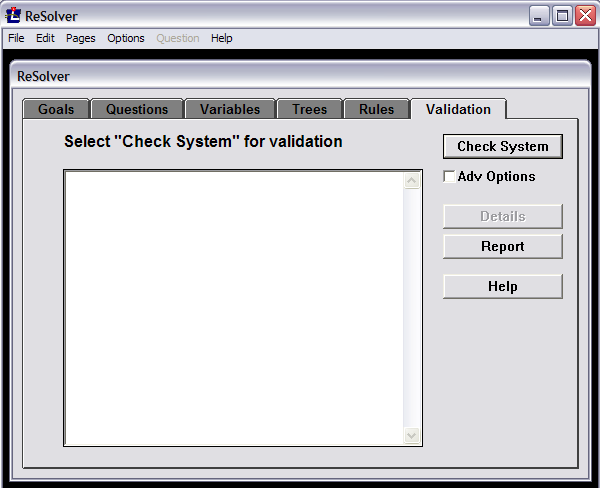Screen dimensions: 600x488
Task: Open the Edit menu
Action: coord(45,38)
